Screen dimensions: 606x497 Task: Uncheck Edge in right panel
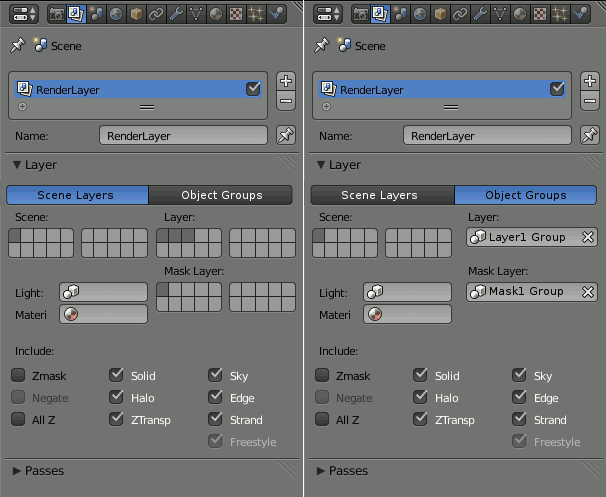[x=519, y=397]
